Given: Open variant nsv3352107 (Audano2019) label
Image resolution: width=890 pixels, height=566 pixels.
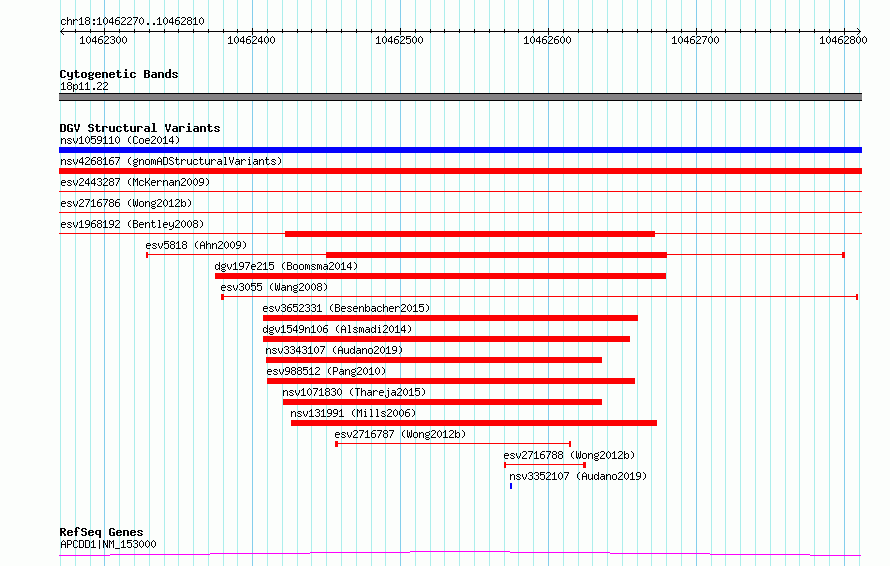Looking at the screenshot, I should click(578, 476).
